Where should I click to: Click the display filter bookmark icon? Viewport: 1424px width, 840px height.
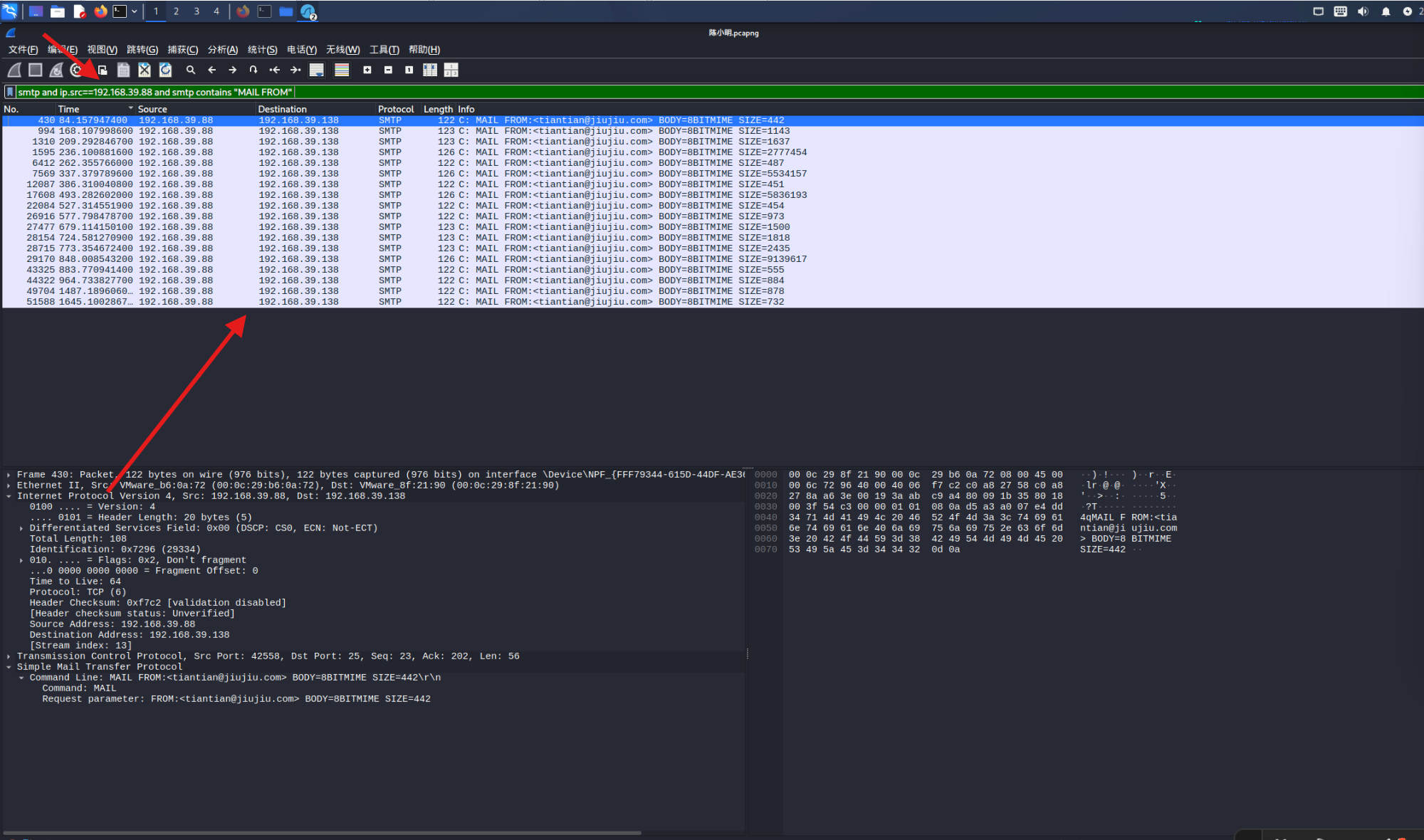tap(10, 92)
